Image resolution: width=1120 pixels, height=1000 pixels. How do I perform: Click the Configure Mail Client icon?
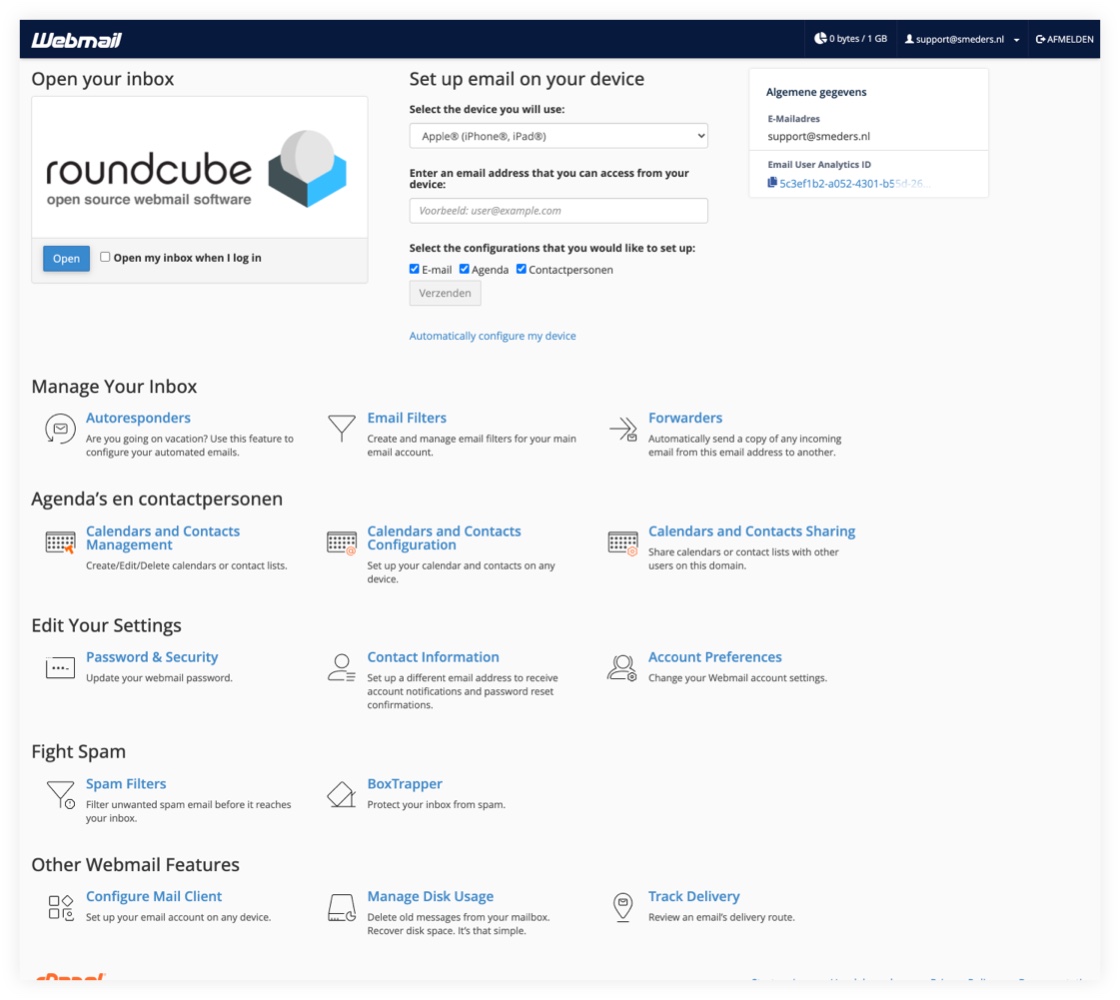coord(61,907)
